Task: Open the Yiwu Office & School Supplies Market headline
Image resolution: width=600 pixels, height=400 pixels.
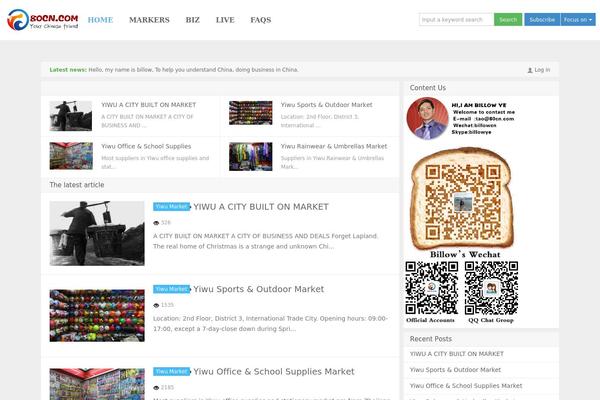Action: coord(274,371)
